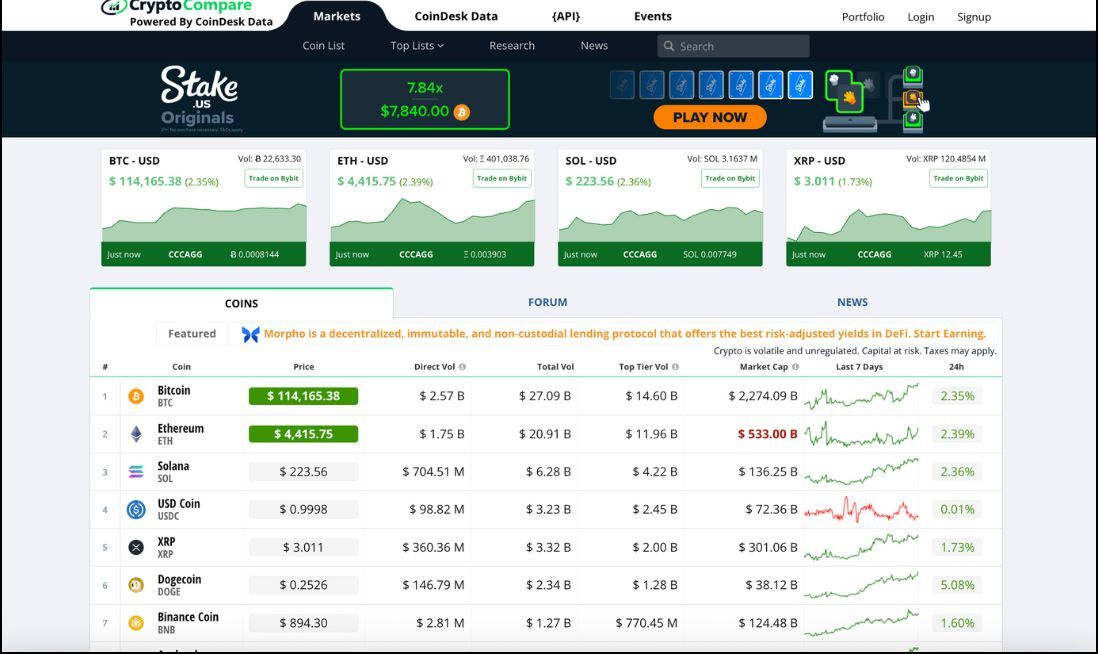This screenshot has width=1098, height=654.
Task: Click PLAY NOW ad button
Action: coord(710,118)
